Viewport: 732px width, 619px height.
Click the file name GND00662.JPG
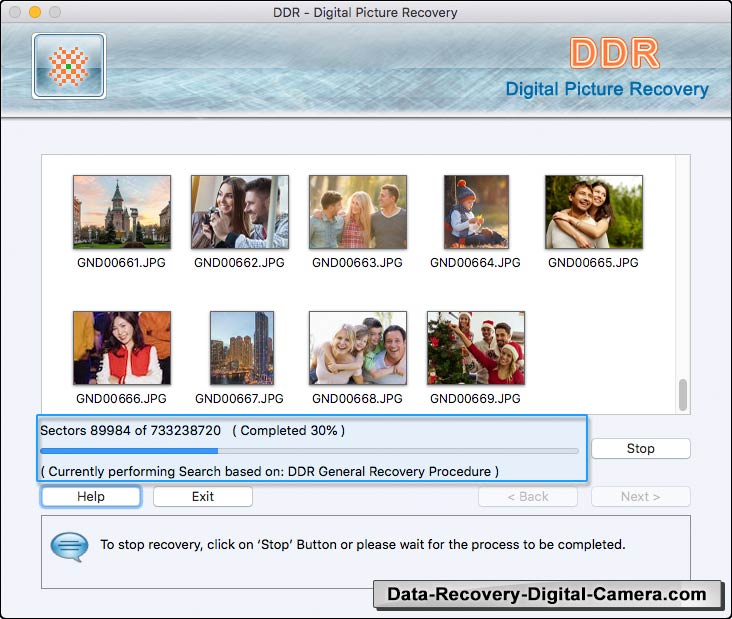pyautogui.click(x=239, y=262)
